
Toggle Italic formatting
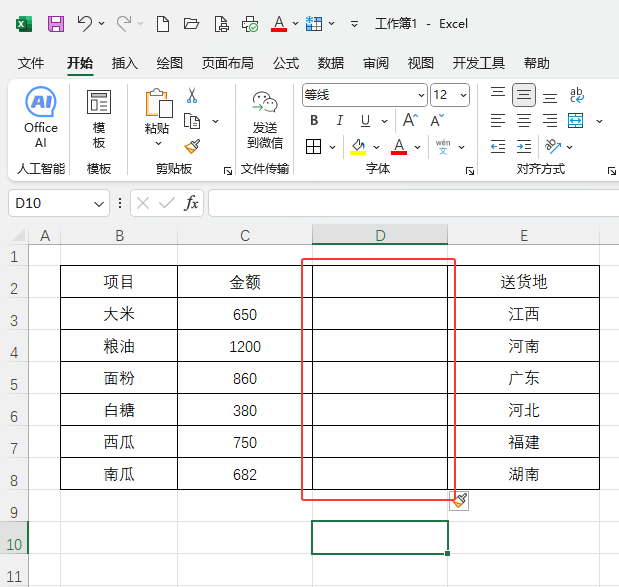(x=340, y=120)
